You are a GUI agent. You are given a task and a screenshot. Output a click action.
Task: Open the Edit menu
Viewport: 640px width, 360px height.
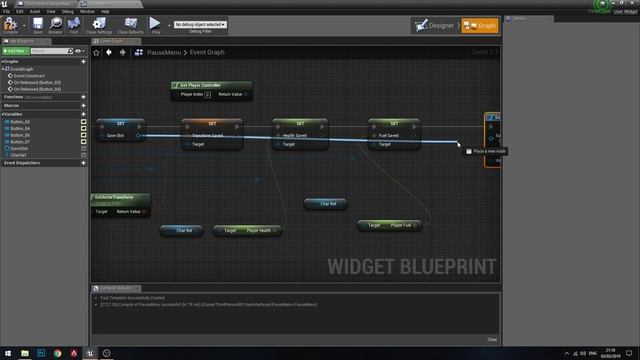20,11
